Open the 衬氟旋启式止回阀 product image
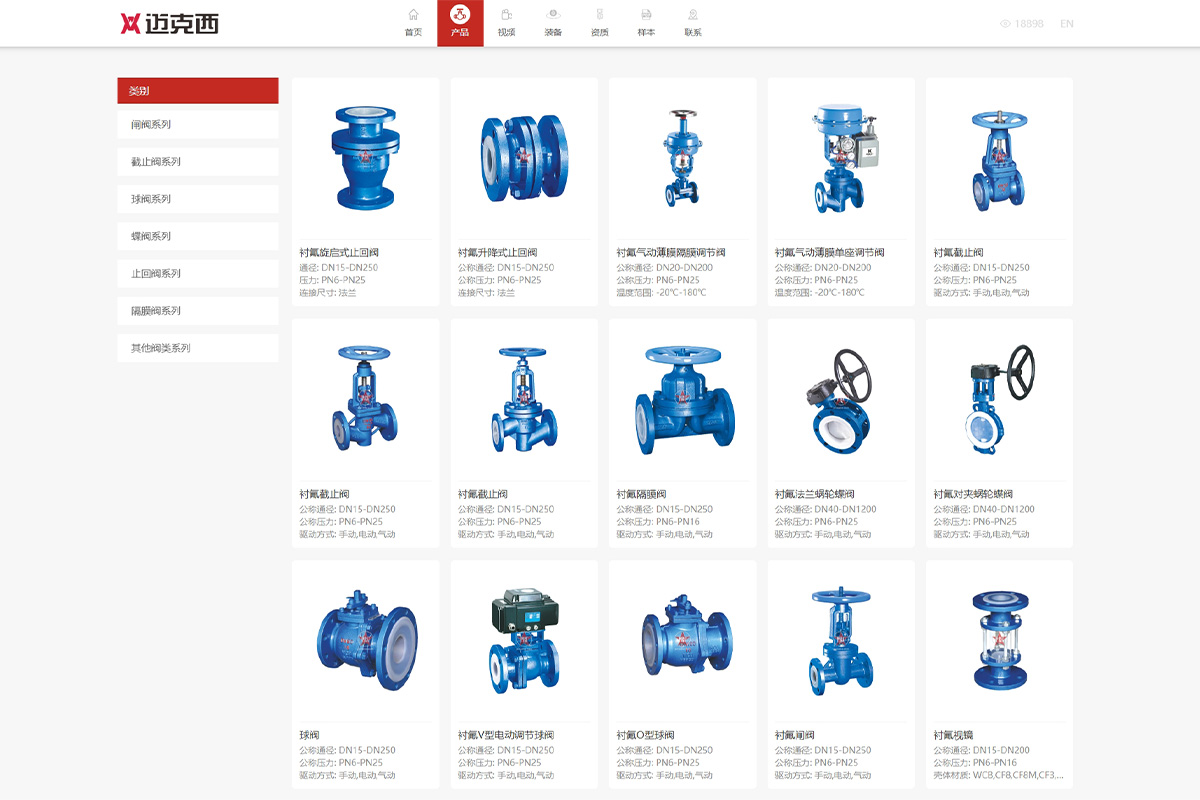1200x800 pixels. point(365,157)
